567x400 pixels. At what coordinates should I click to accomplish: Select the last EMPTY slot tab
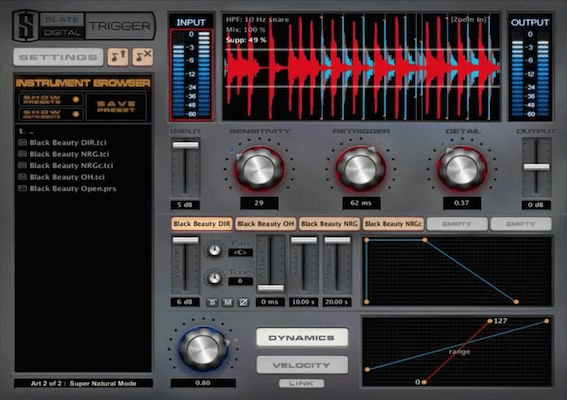point(521,224)
